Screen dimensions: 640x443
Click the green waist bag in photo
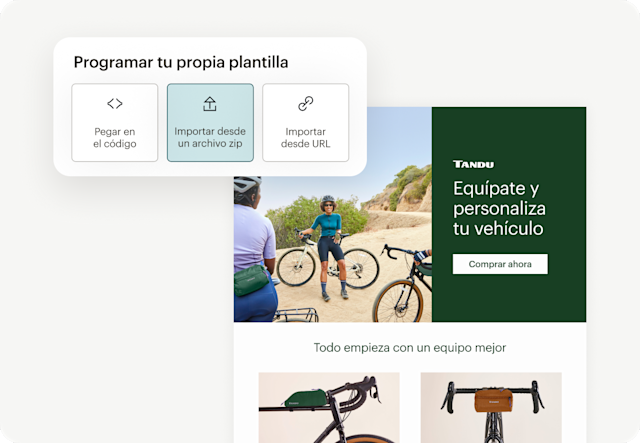(250, 280)
